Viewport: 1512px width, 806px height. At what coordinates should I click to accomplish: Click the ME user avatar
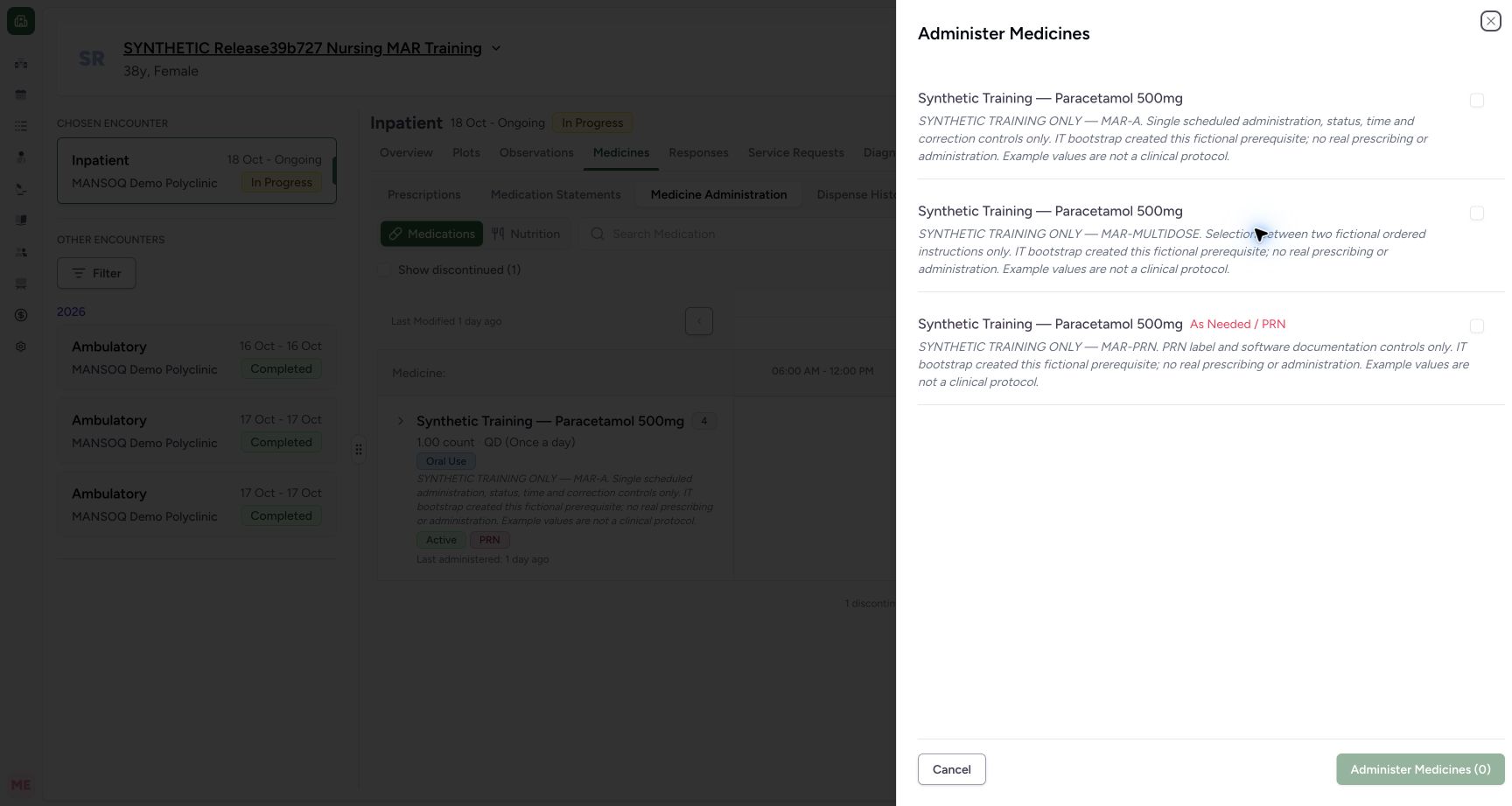coord(21,785)
